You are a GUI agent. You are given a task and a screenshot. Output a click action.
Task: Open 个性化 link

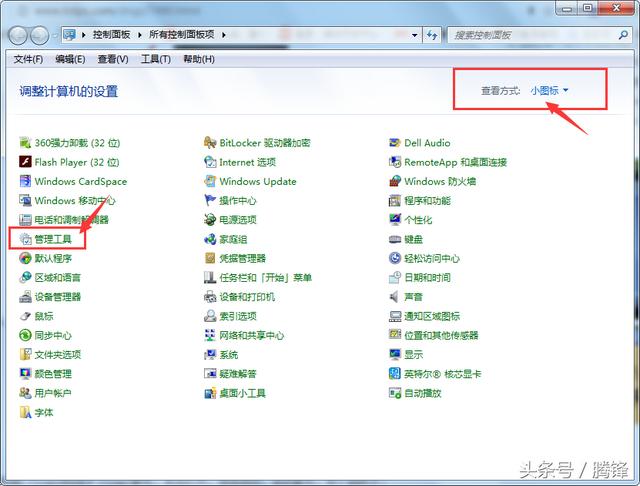pos(418,220)
